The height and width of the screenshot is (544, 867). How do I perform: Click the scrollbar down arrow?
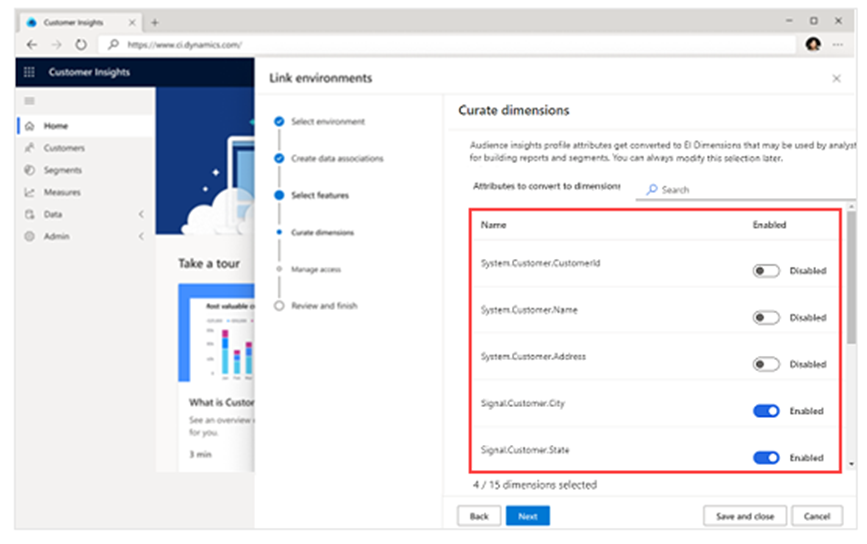[x=852, y=464]
